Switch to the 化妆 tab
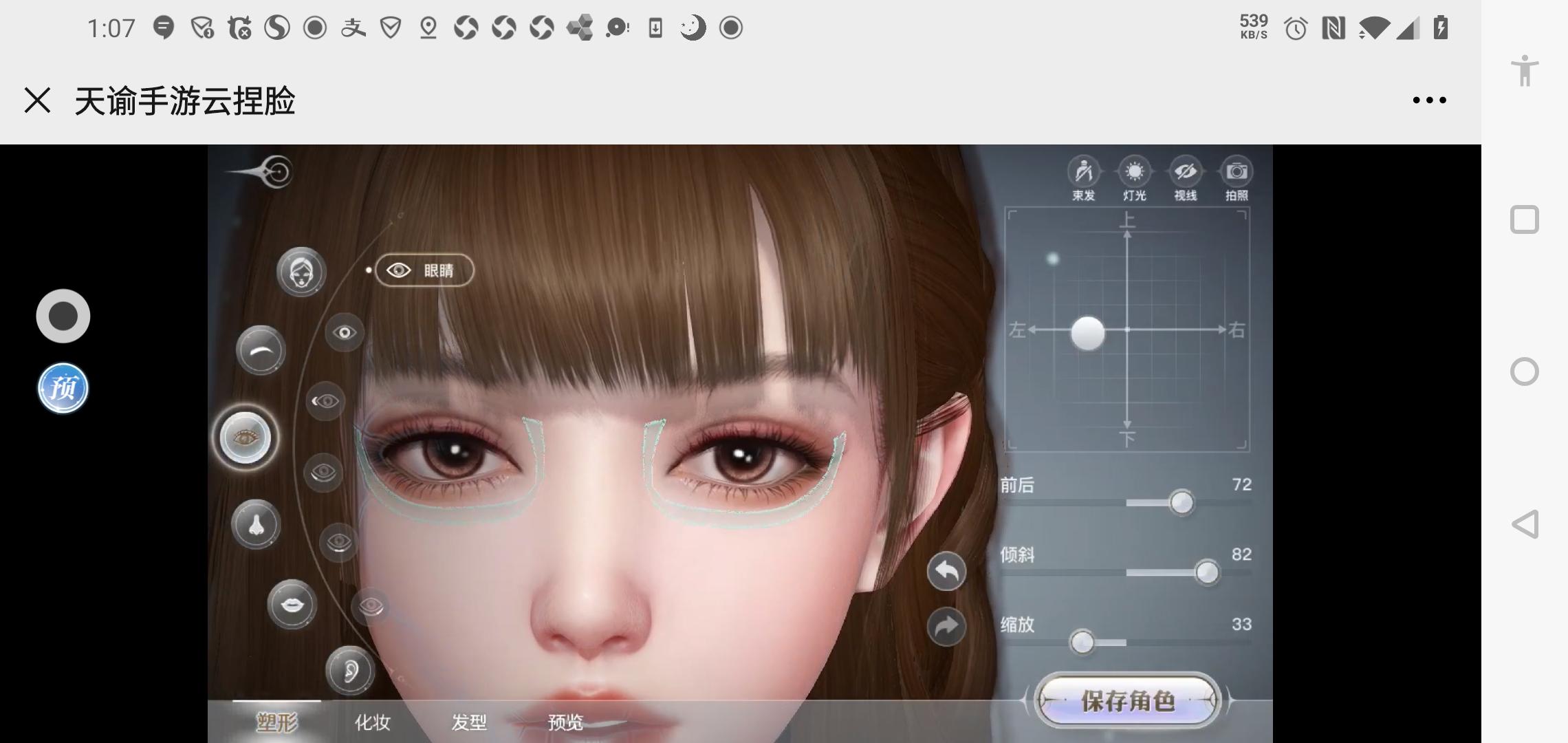The height and width of the screenshot is (743, 1568). [x=373, y=722]
